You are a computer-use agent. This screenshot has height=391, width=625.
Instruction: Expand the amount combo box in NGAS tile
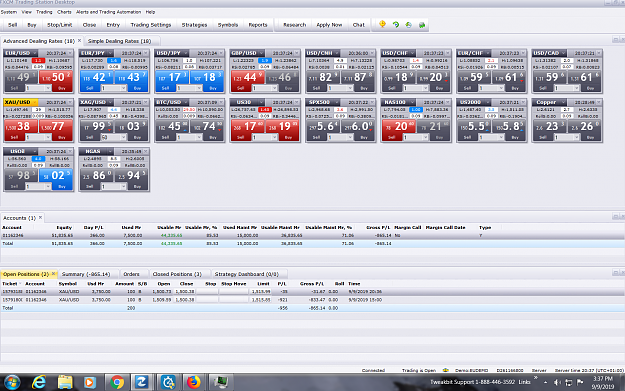pos(123,187)
